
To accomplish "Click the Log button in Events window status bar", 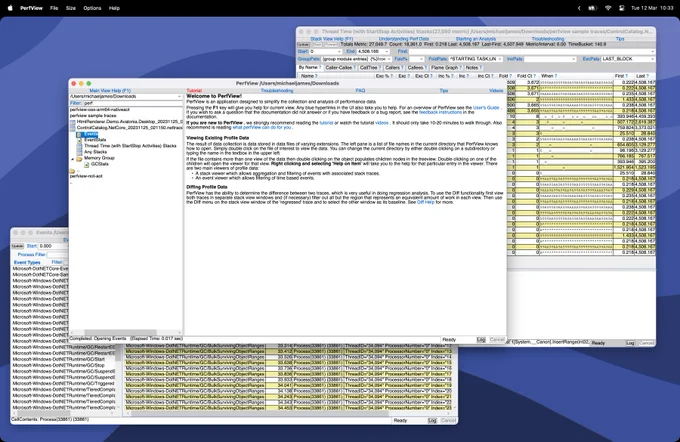I will coord(432,420).
